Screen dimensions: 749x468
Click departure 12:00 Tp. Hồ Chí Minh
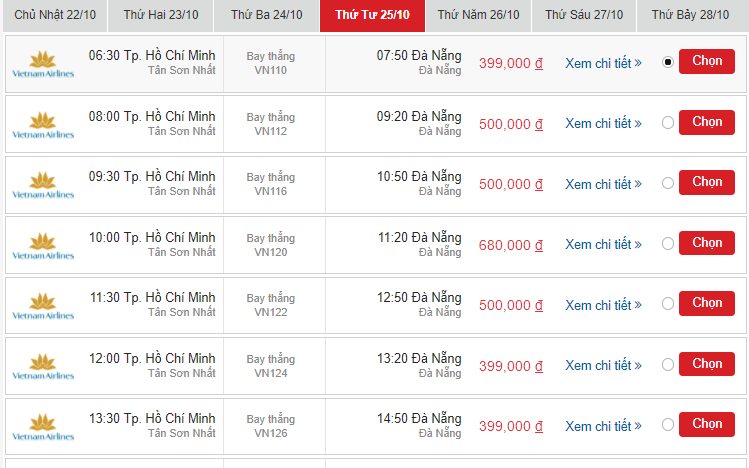(152, 359)
